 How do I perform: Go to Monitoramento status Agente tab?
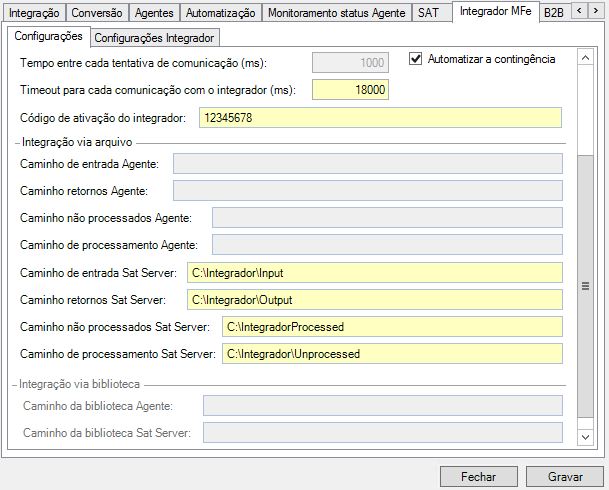pyautogui.click(x=336, y=13)
